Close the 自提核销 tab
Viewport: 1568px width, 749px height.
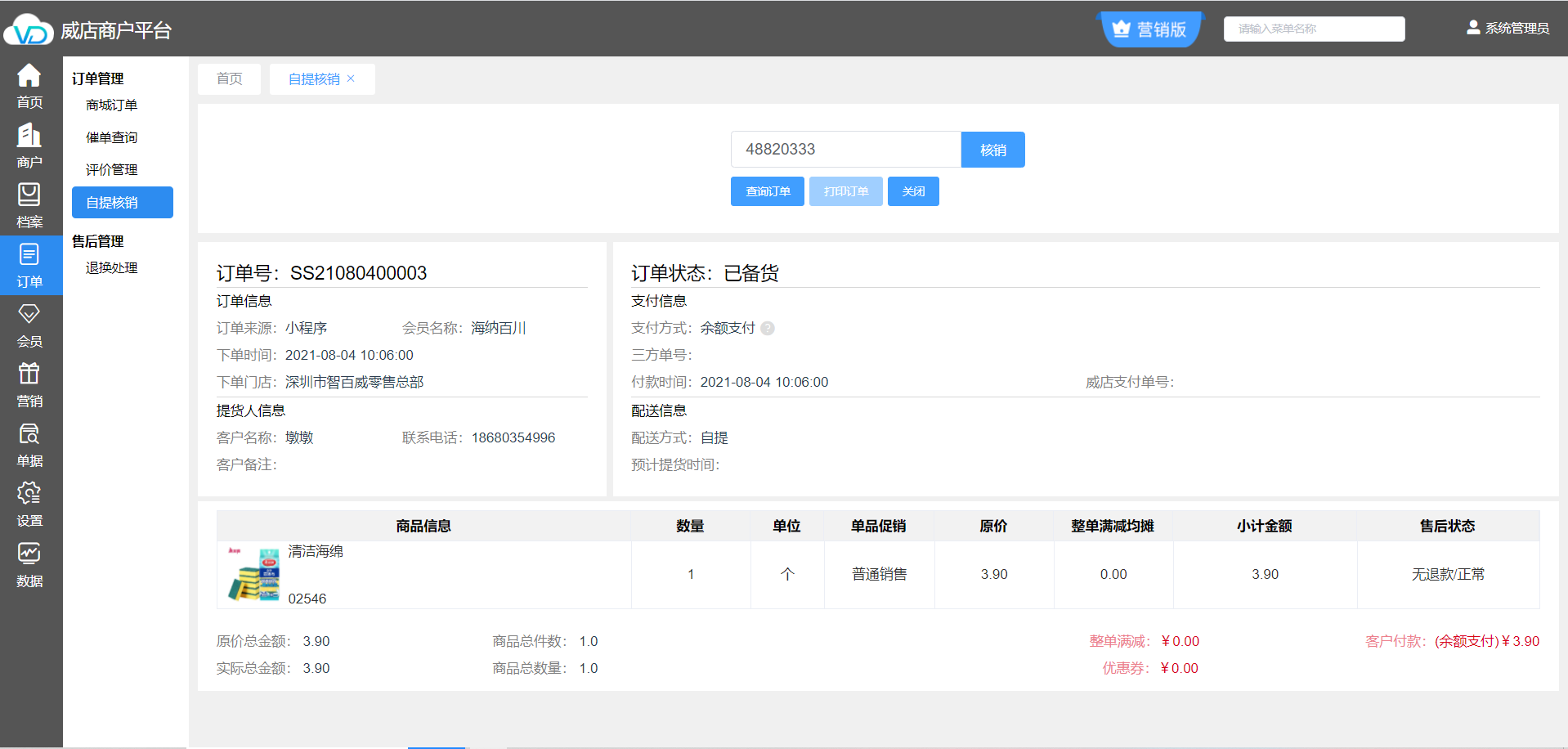352,78
